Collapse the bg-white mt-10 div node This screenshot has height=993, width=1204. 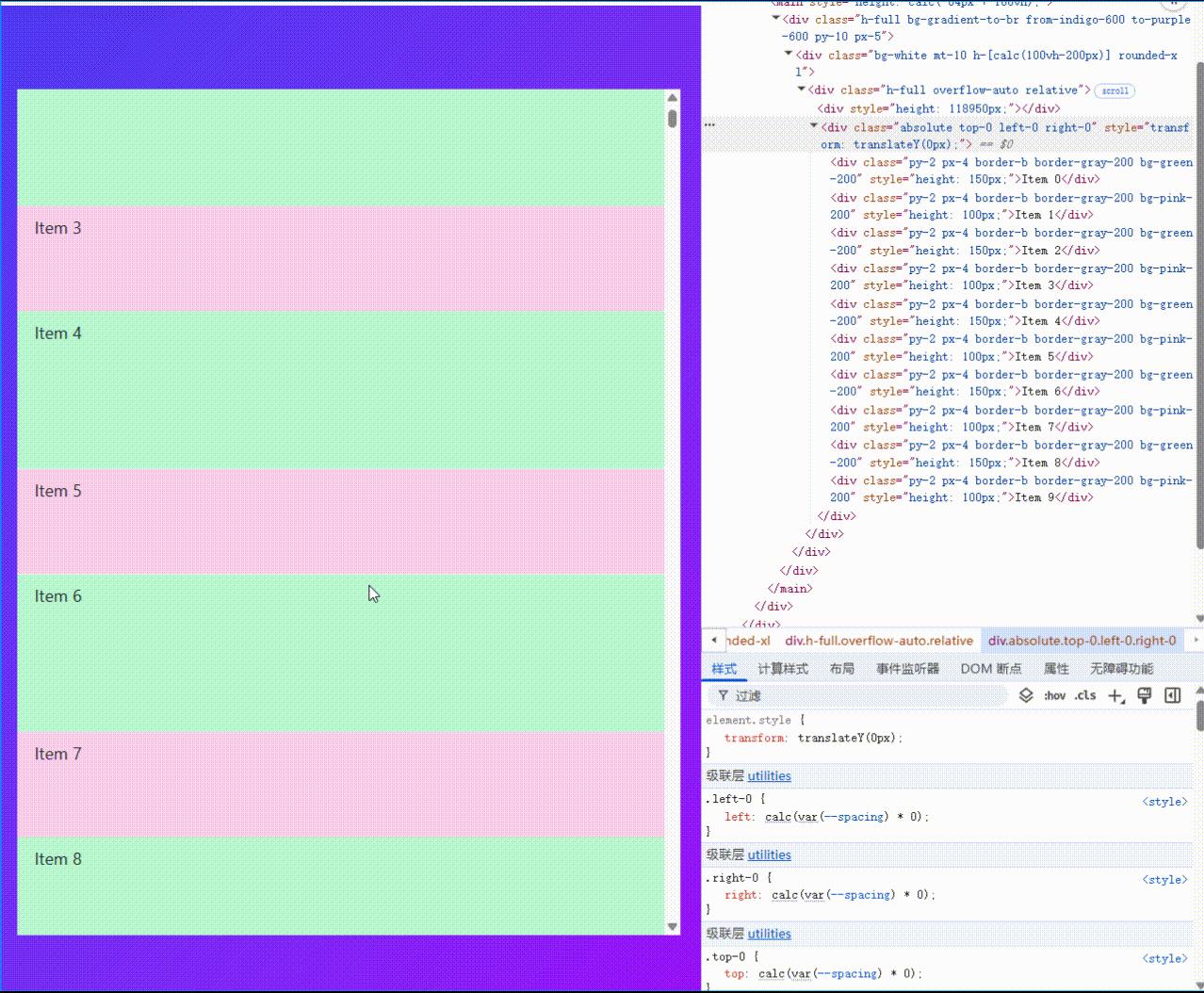(x=789, y=55)
